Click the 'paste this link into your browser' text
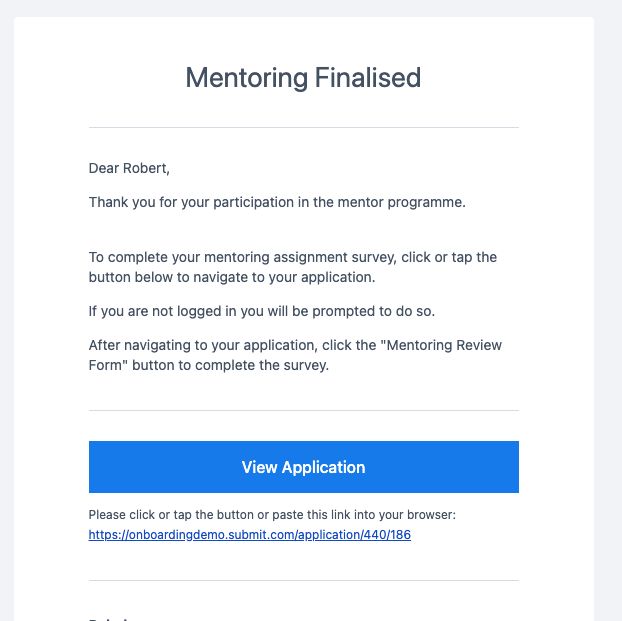The width and height of the screenshot is (622, 621). click(364, 515)
